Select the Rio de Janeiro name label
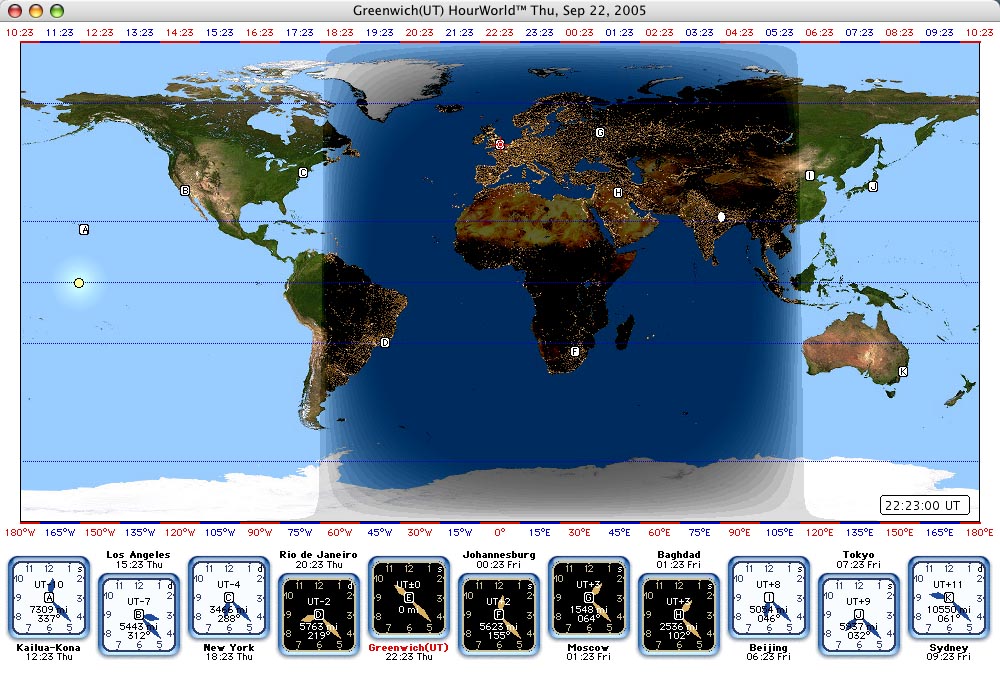The height and width of the screenshot is (682, 1000). tap(318, 554)
